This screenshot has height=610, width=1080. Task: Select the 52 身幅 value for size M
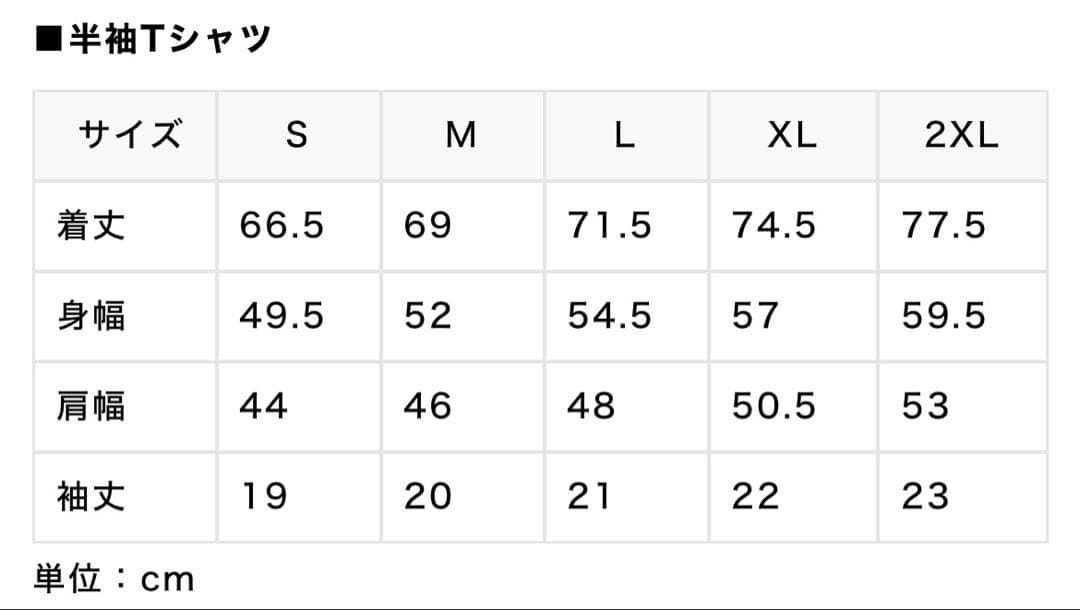tap(428, 316)
